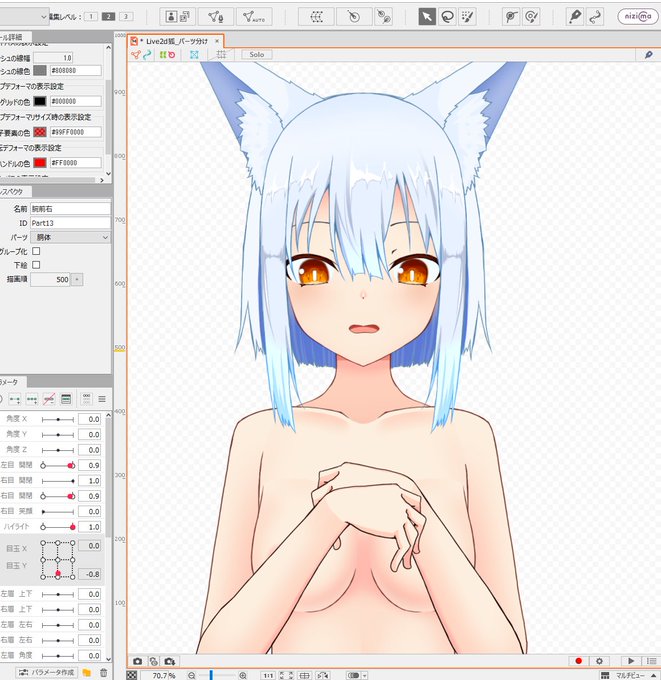
Task: Toggle the 下絵 checkbox
Action: (x=36, y=265)
